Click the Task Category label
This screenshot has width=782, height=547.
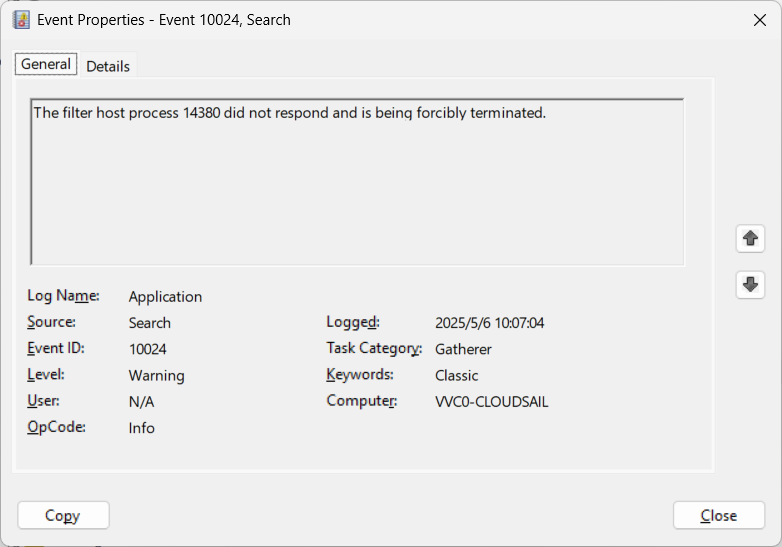[x=374, y=349]
